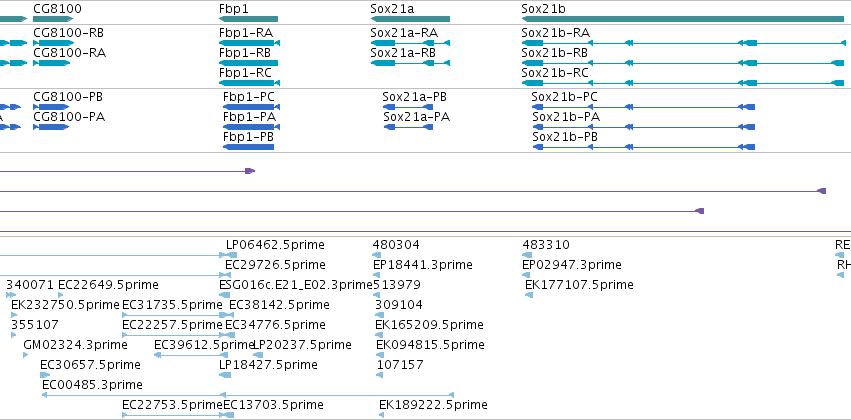Screen dimensions: 851x420
Task: Click the Sox21b-PC protein label
Action: (564, 97)
